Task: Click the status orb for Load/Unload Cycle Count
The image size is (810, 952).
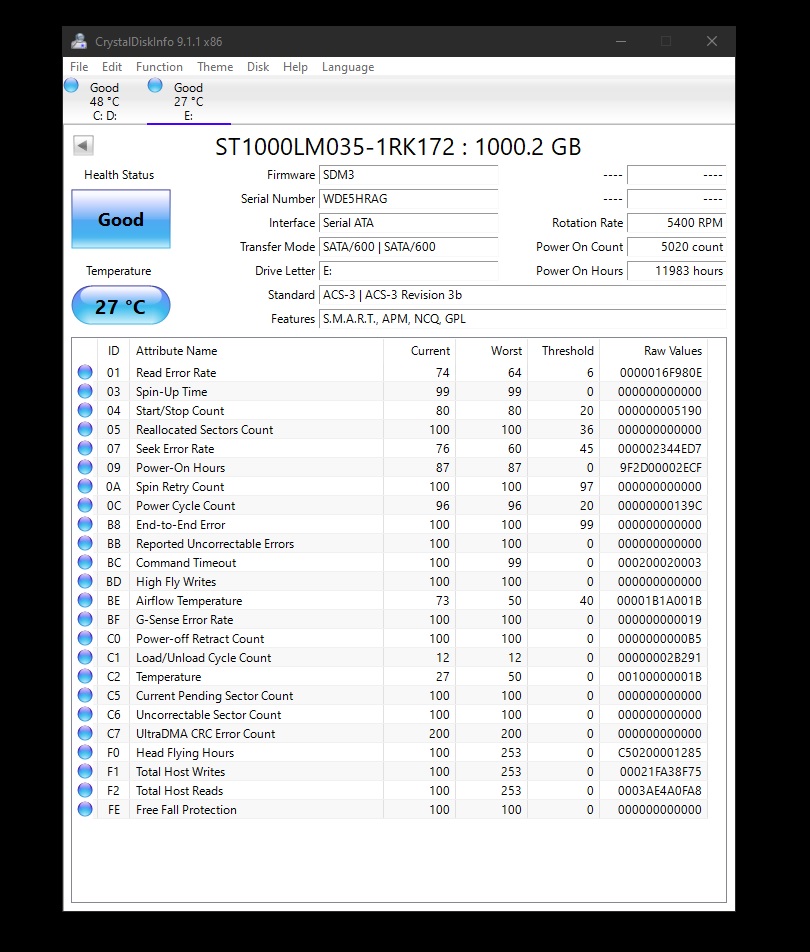Action: 85,658
